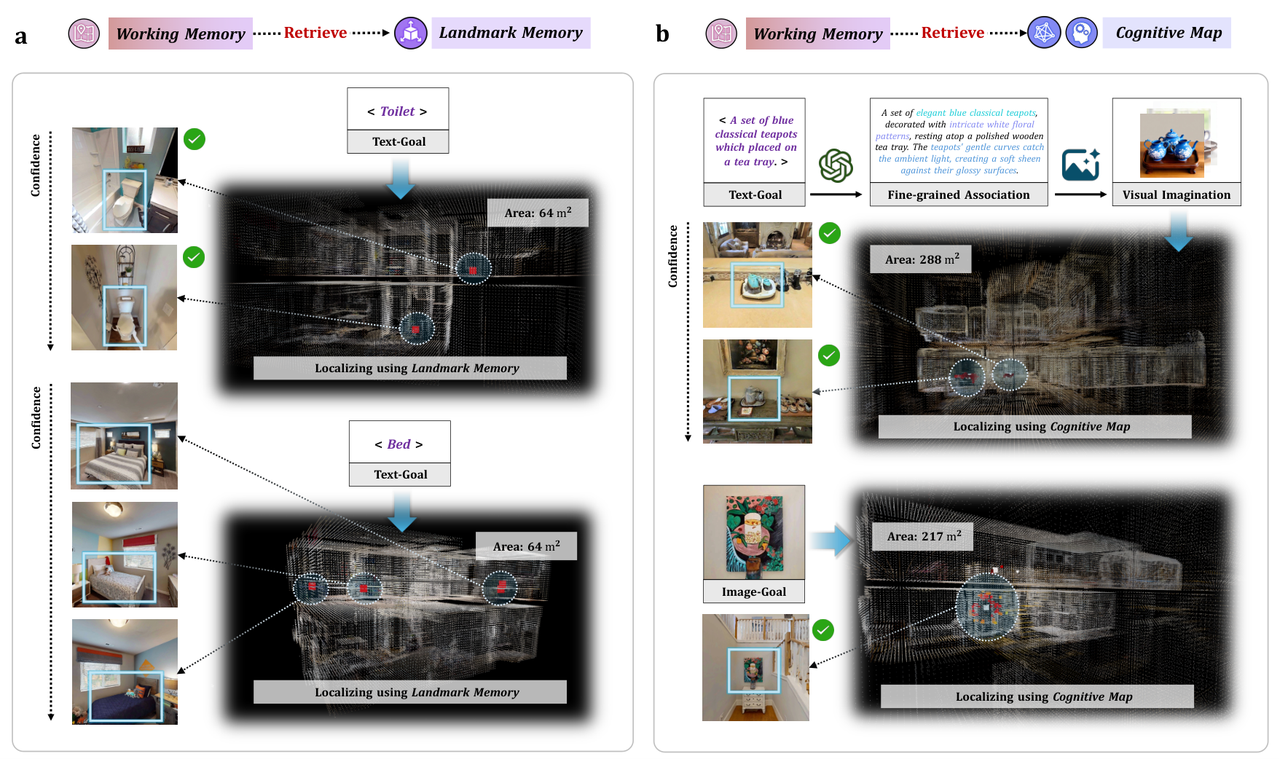Click the blue arrow beside the Image-Goal painting
This screenshot has width=1280, height=759.
pos(831,542)
